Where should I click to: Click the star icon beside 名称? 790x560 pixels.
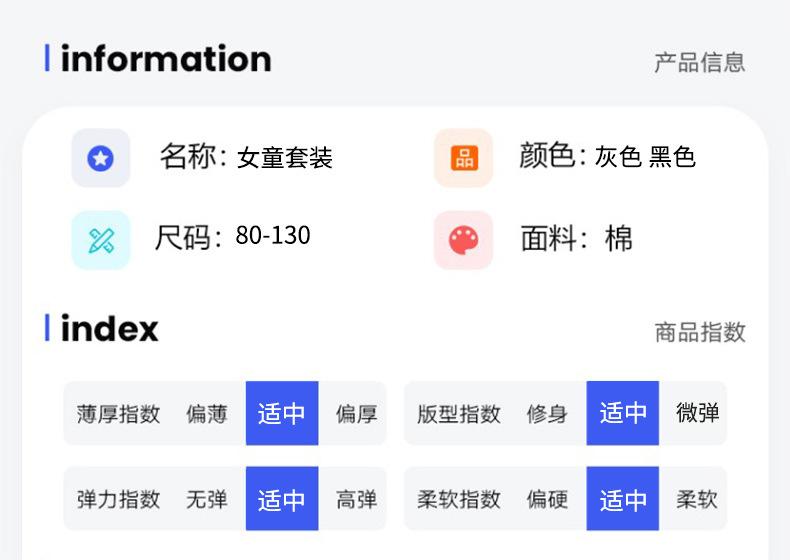[x=101, y=158]
